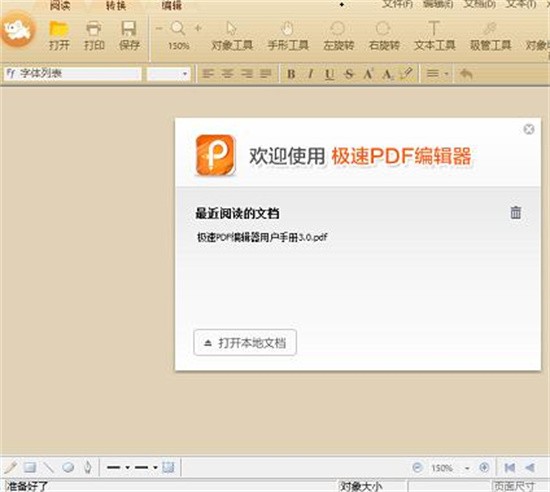Align text left
This screenshot has width=550, height=492.
click(208, 74)
